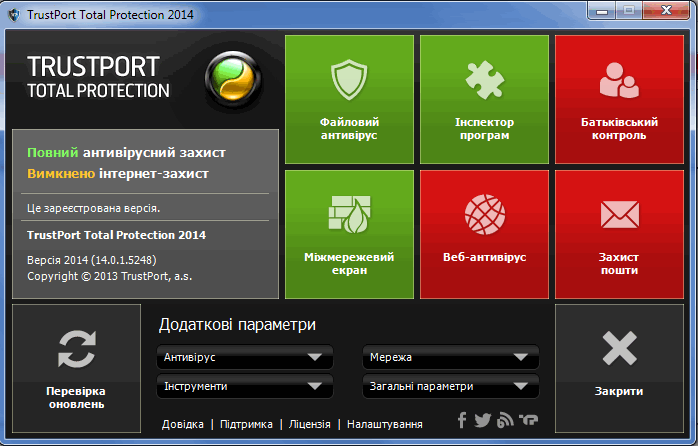Click the shield icon in title bar
The image size is (698, 446).
pyautogui.click(x=14, y=15)
